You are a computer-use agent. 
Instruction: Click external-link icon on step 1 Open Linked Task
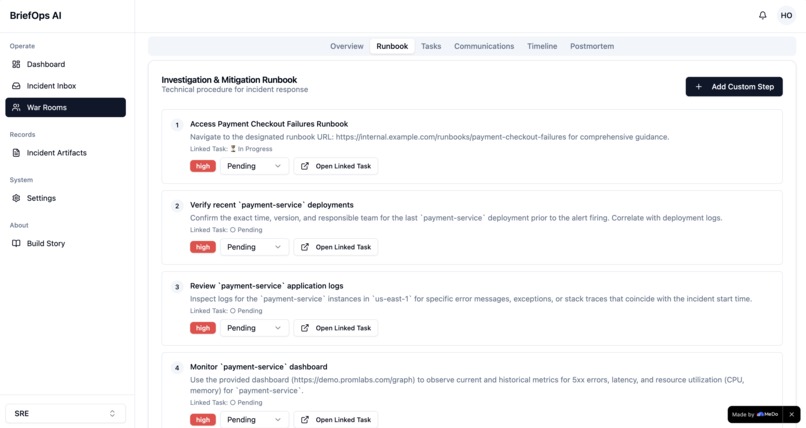305,166
